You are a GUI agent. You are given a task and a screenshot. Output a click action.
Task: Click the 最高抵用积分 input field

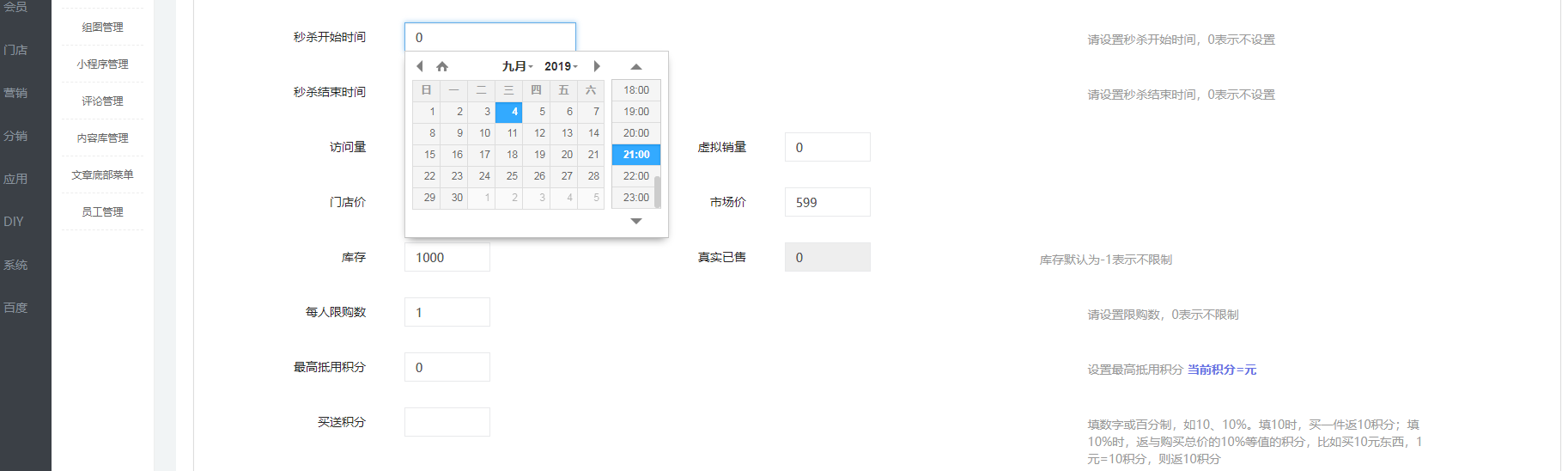pos(447,367)
